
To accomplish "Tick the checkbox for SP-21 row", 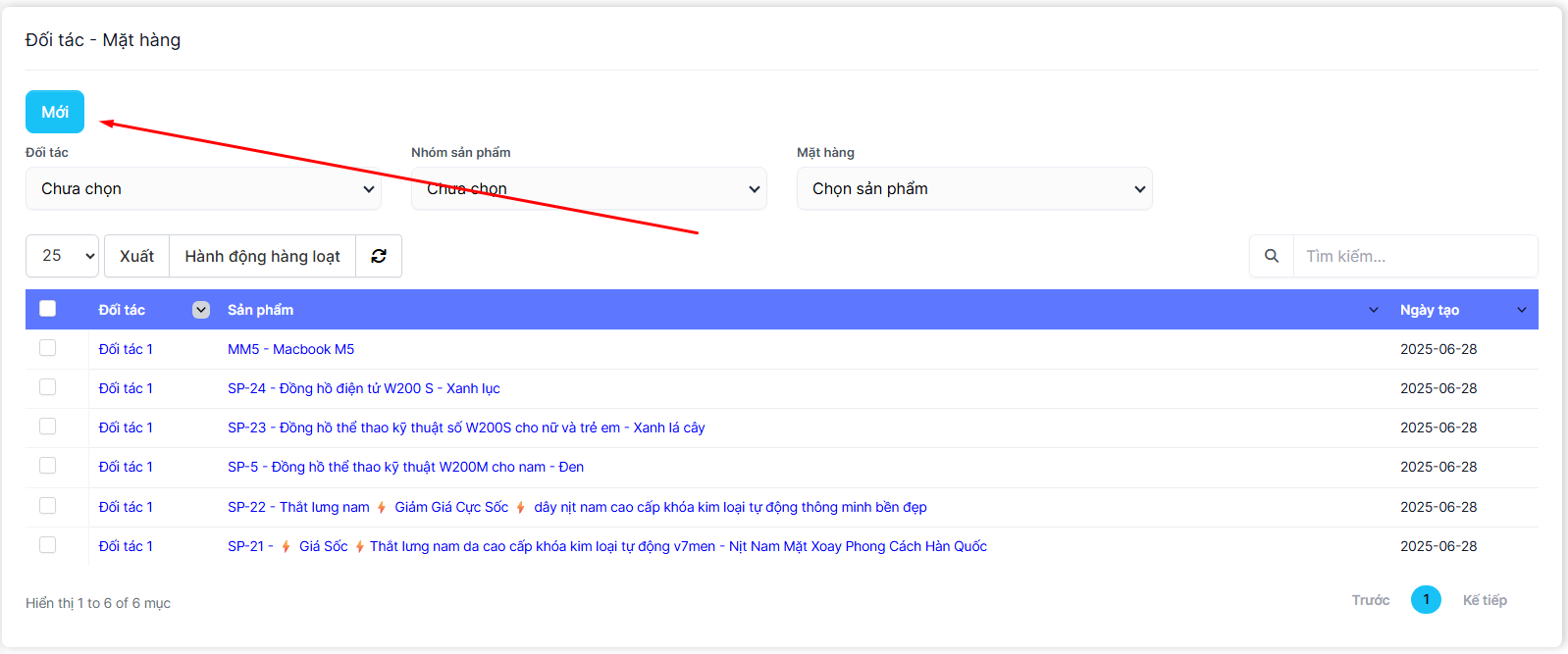I will [x=47, y=545].
